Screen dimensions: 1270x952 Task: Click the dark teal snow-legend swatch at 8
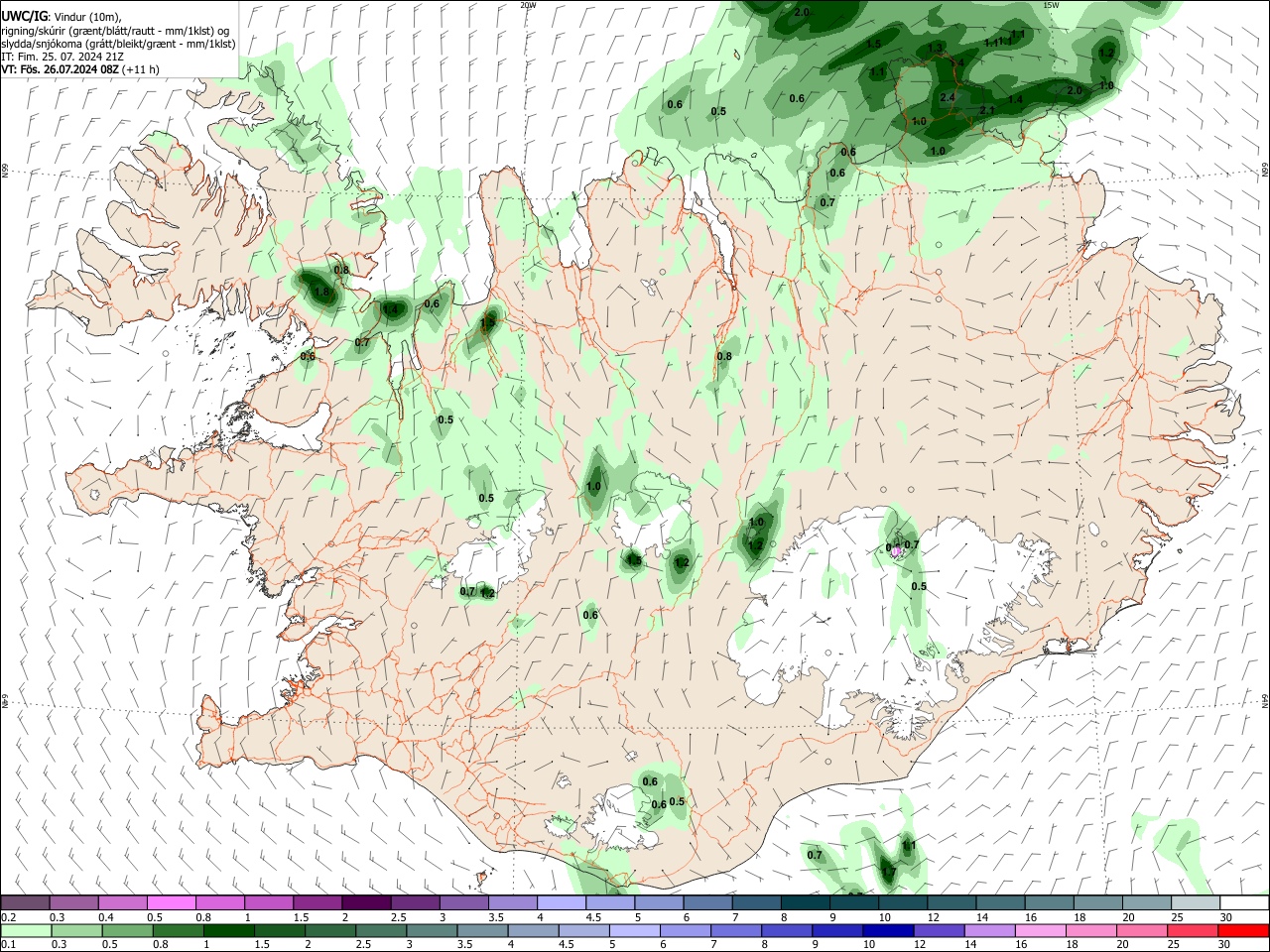[806, 902]
